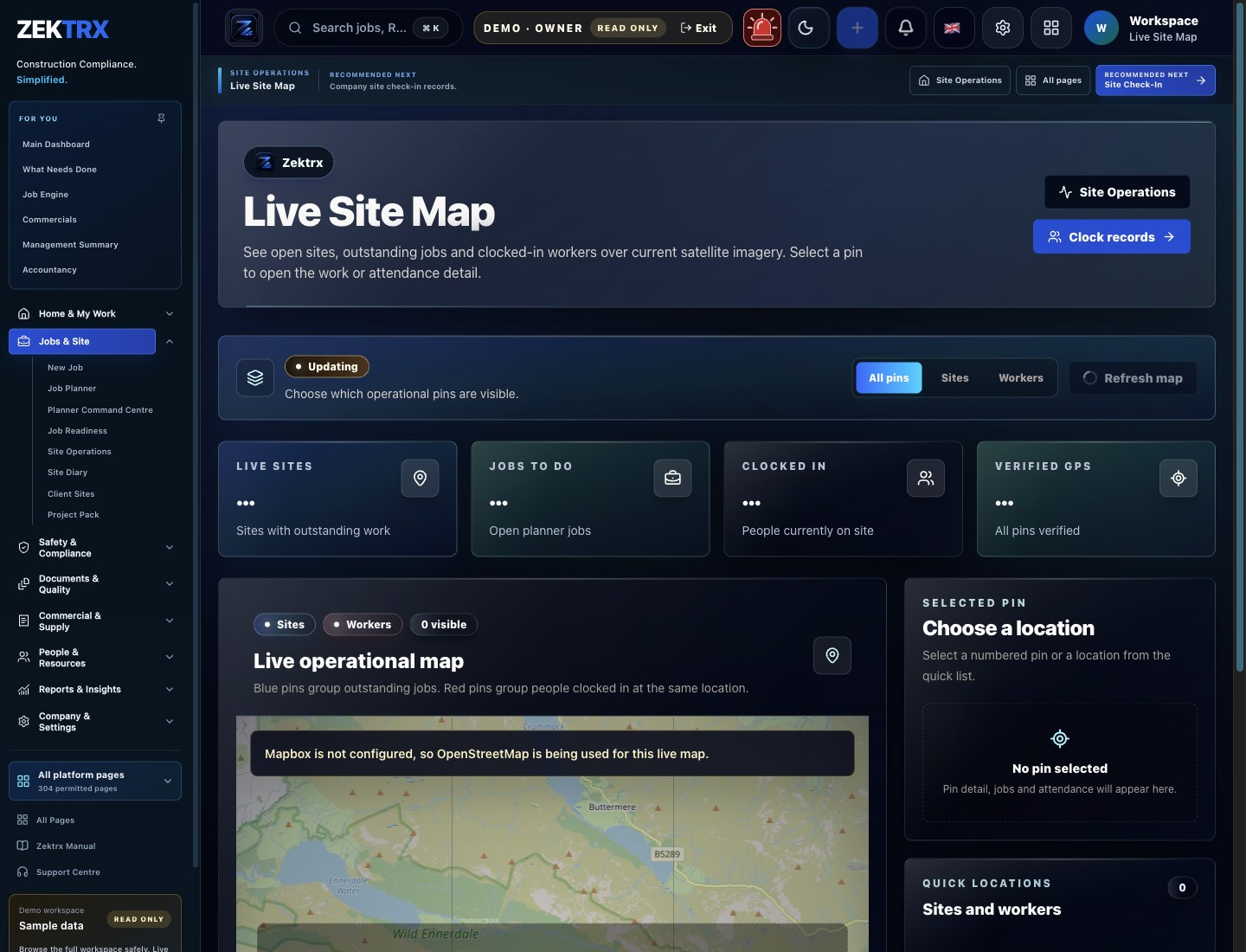Open the top-bar apps grid icon
This screenshot has height=952, width=1246.
1051,28
